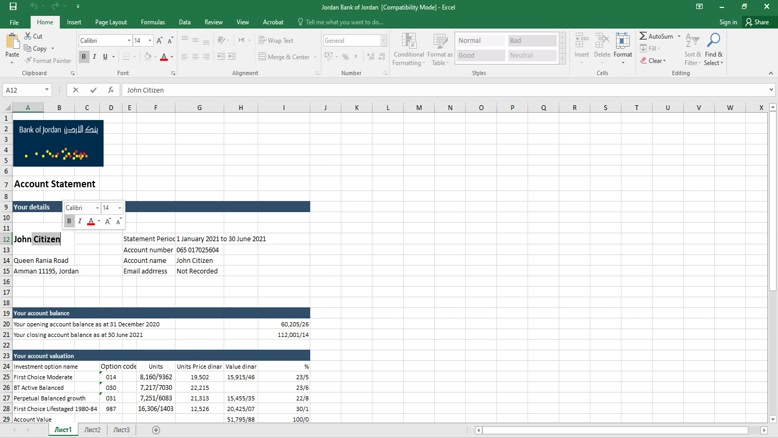Click Sign in
Screen dimensions: 778x438
pyautogui.click(x=728, y=22)
